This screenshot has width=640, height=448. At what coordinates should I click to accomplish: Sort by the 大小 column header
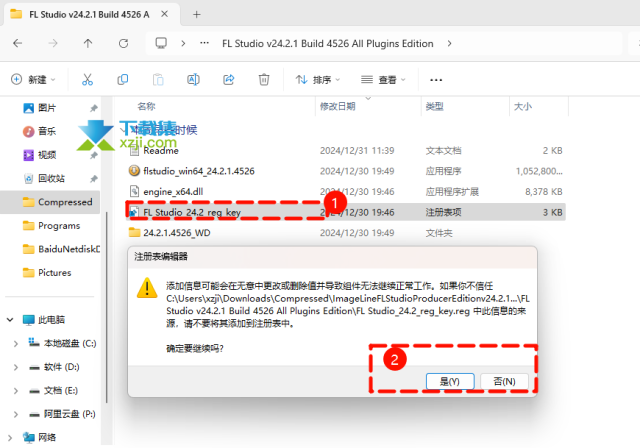pos(523,106)
